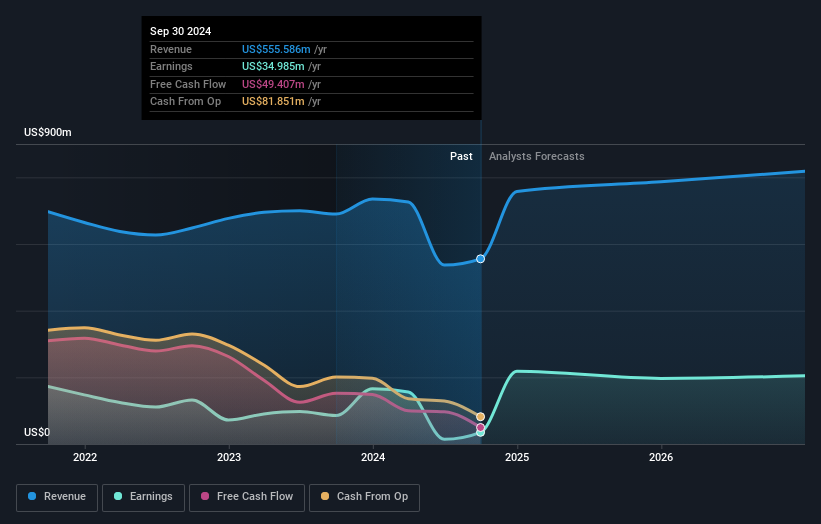Click the US$555.586m revenue value
Viewport: 821px width, 524px height.
click(x=276, y=49)
